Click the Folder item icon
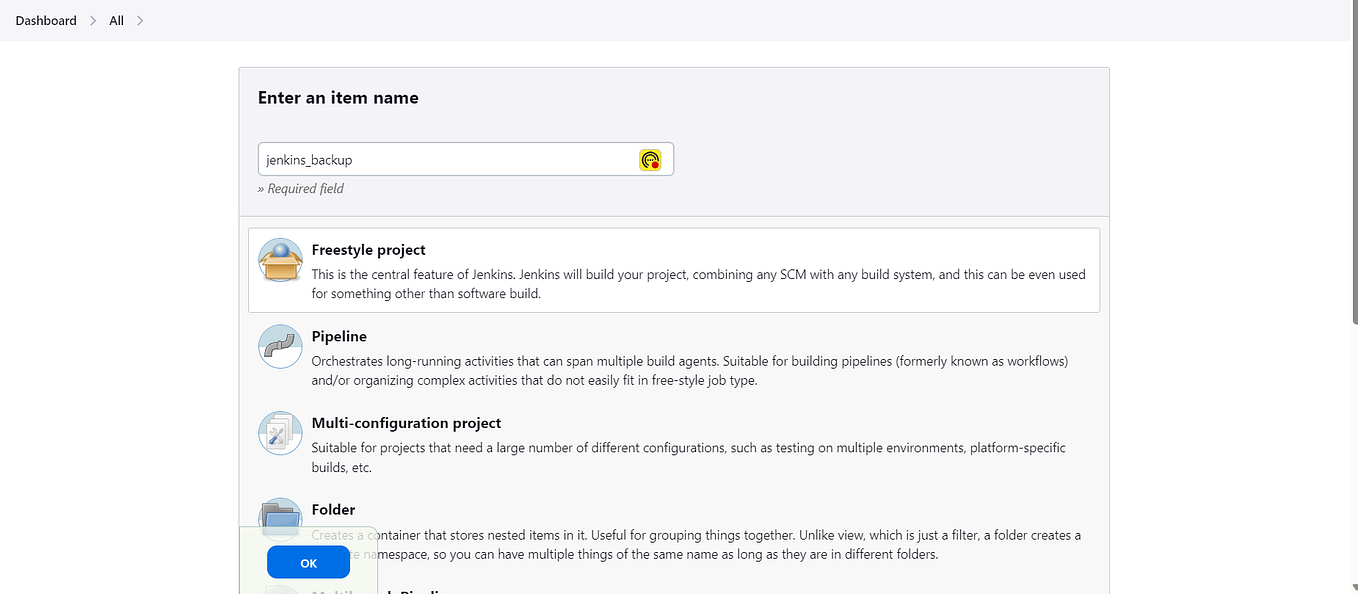Viewport: 1358px width, 594px height. 280,520
